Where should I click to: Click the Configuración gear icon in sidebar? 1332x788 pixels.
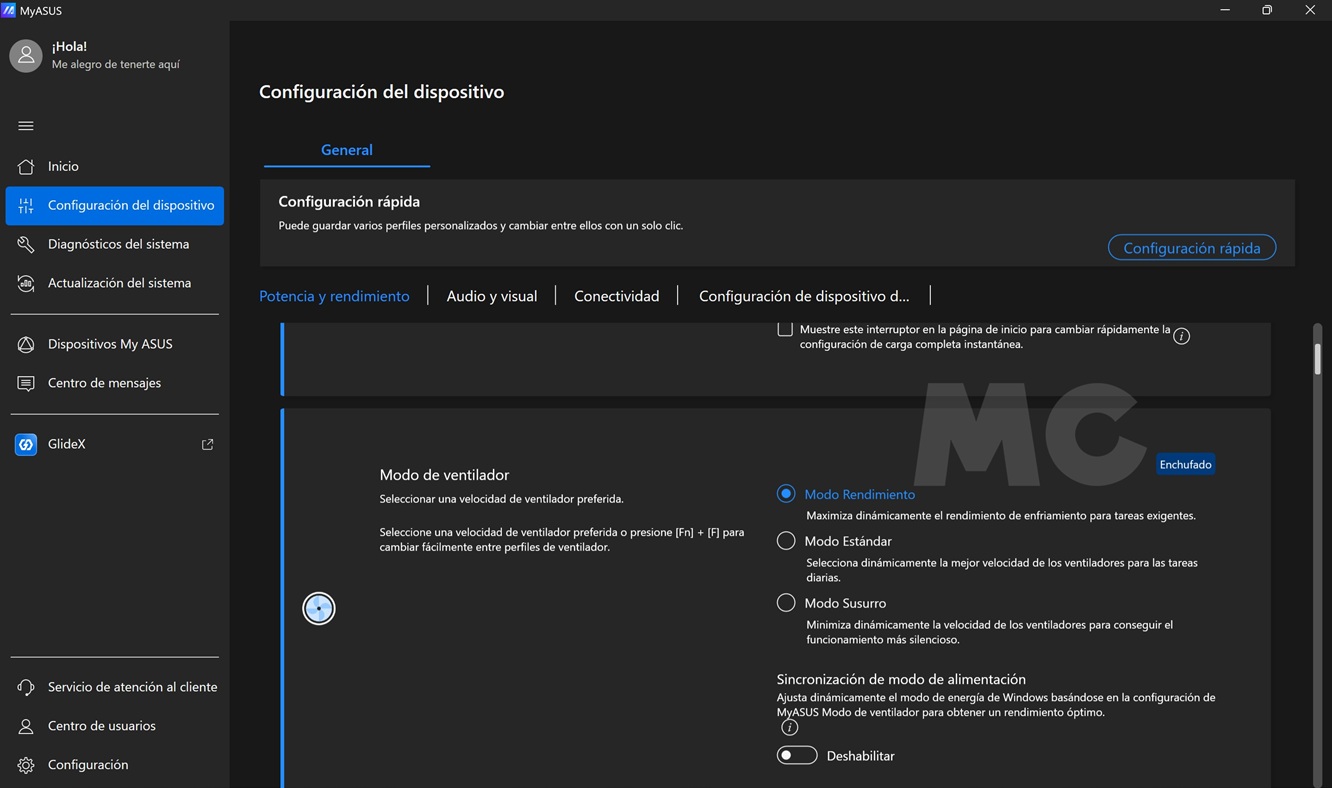coord(26,766)
